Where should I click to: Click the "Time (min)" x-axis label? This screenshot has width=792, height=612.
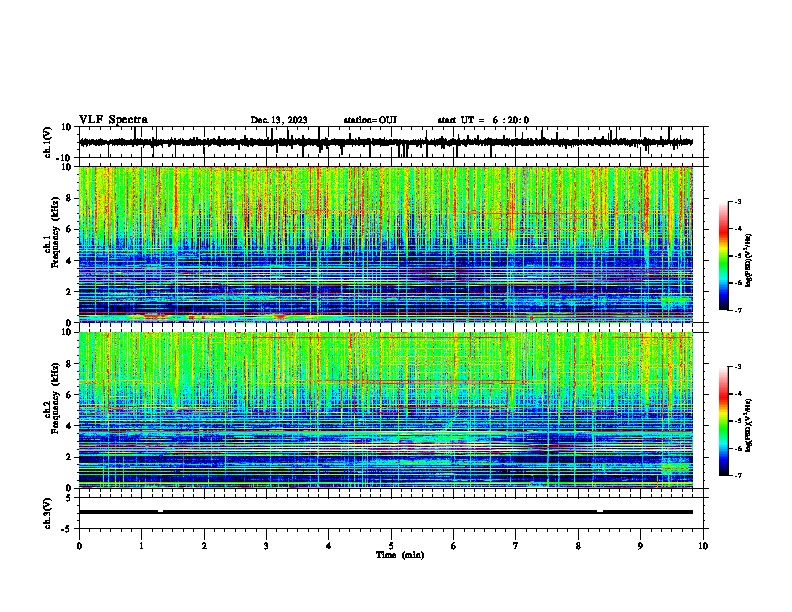(400, 555)
